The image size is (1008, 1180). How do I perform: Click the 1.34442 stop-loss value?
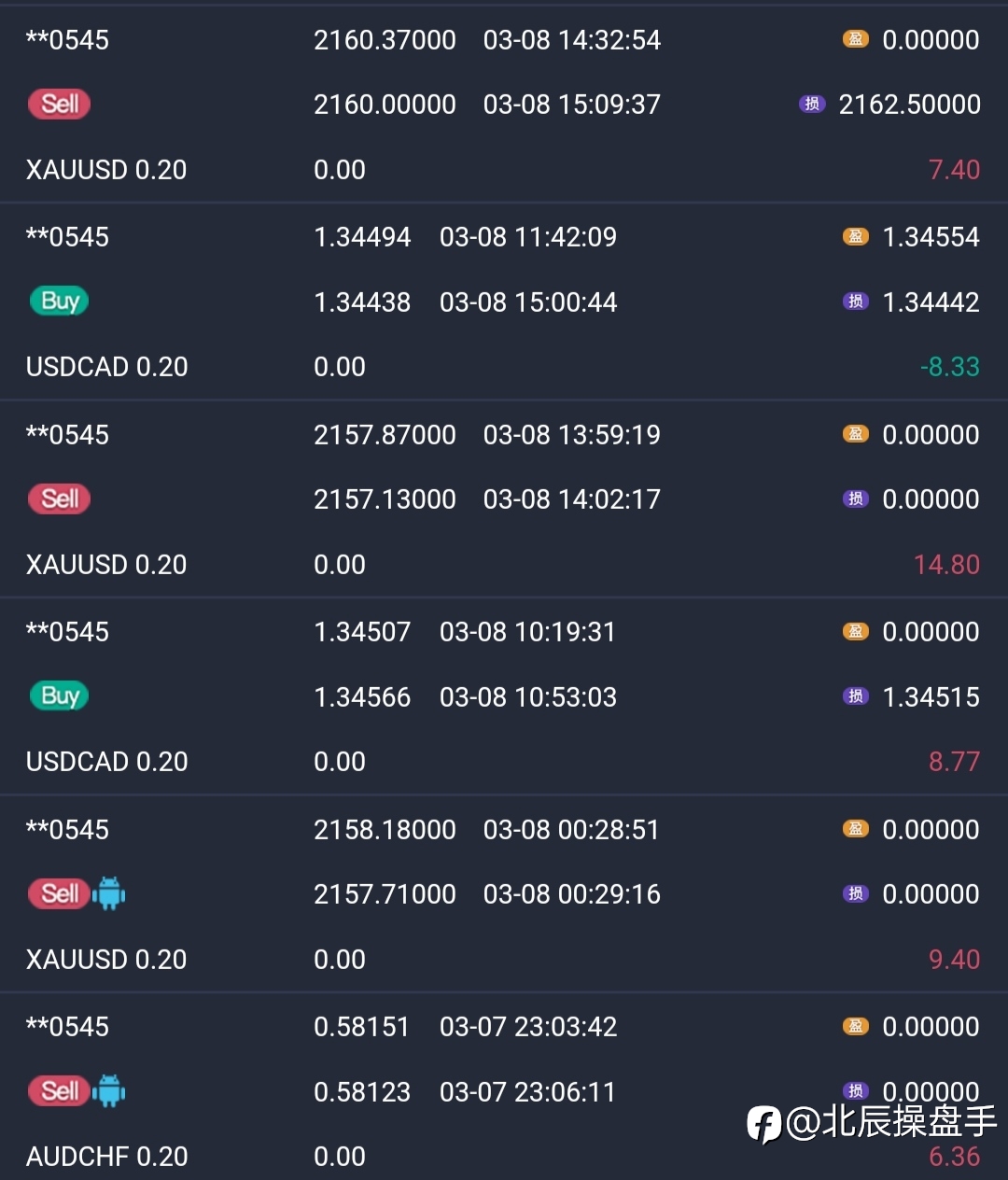pos(931,302)
